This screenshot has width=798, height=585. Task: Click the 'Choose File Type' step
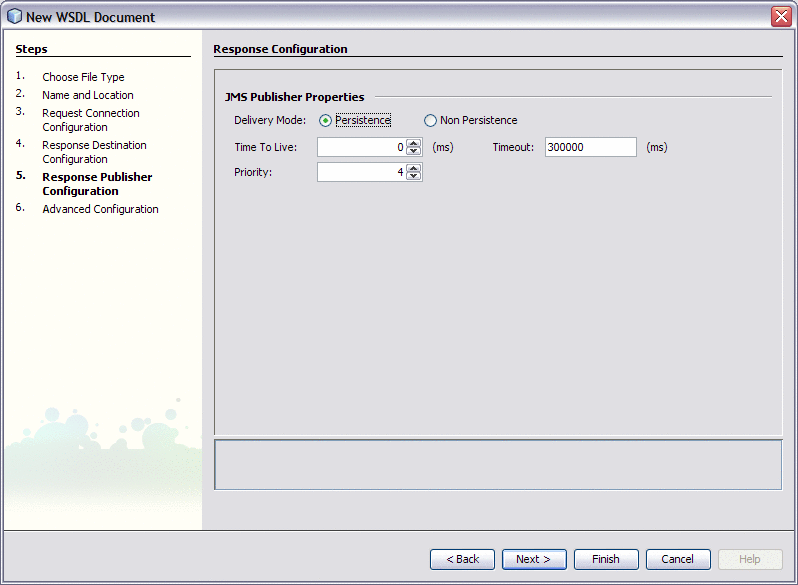(83, 77)
